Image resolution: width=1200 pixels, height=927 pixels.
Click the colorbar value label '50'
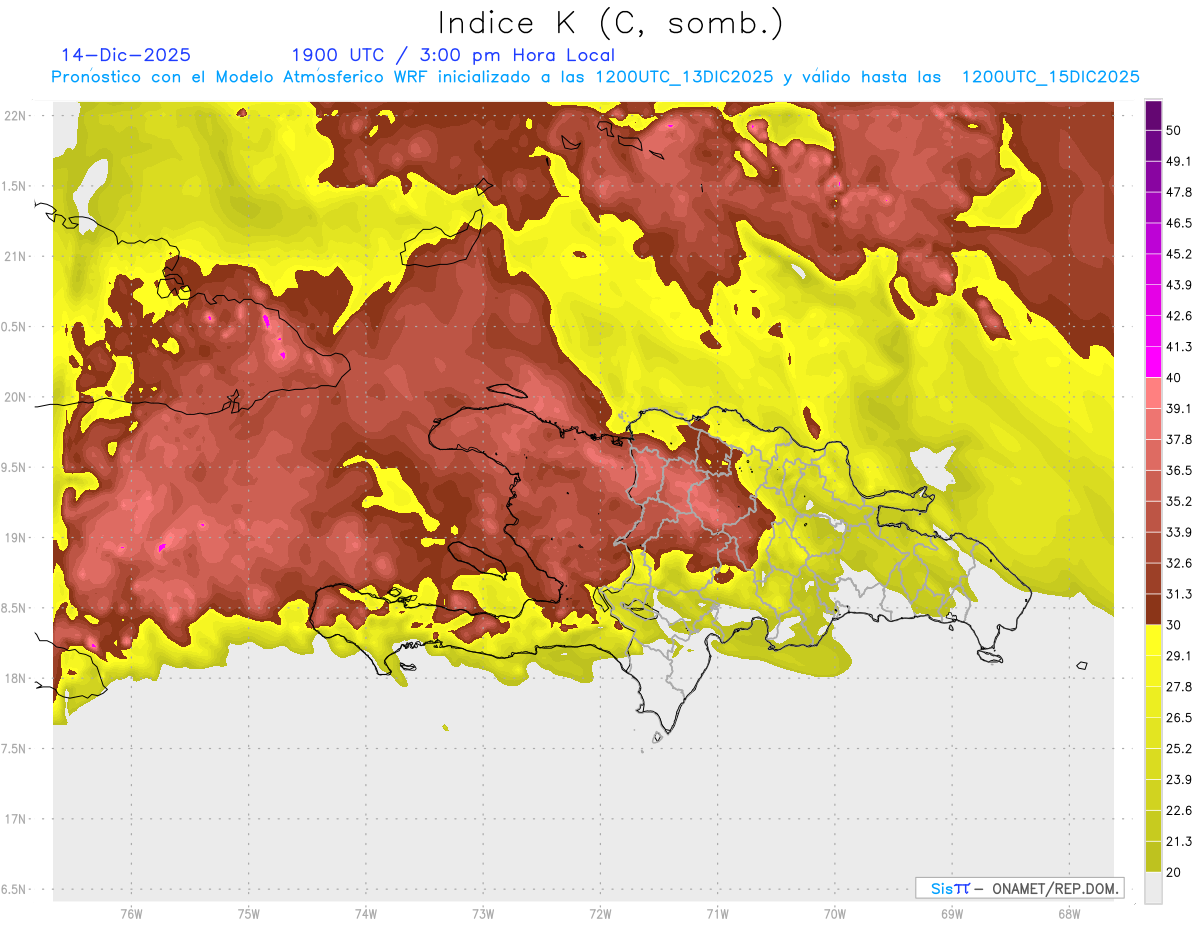point(1175,130)
